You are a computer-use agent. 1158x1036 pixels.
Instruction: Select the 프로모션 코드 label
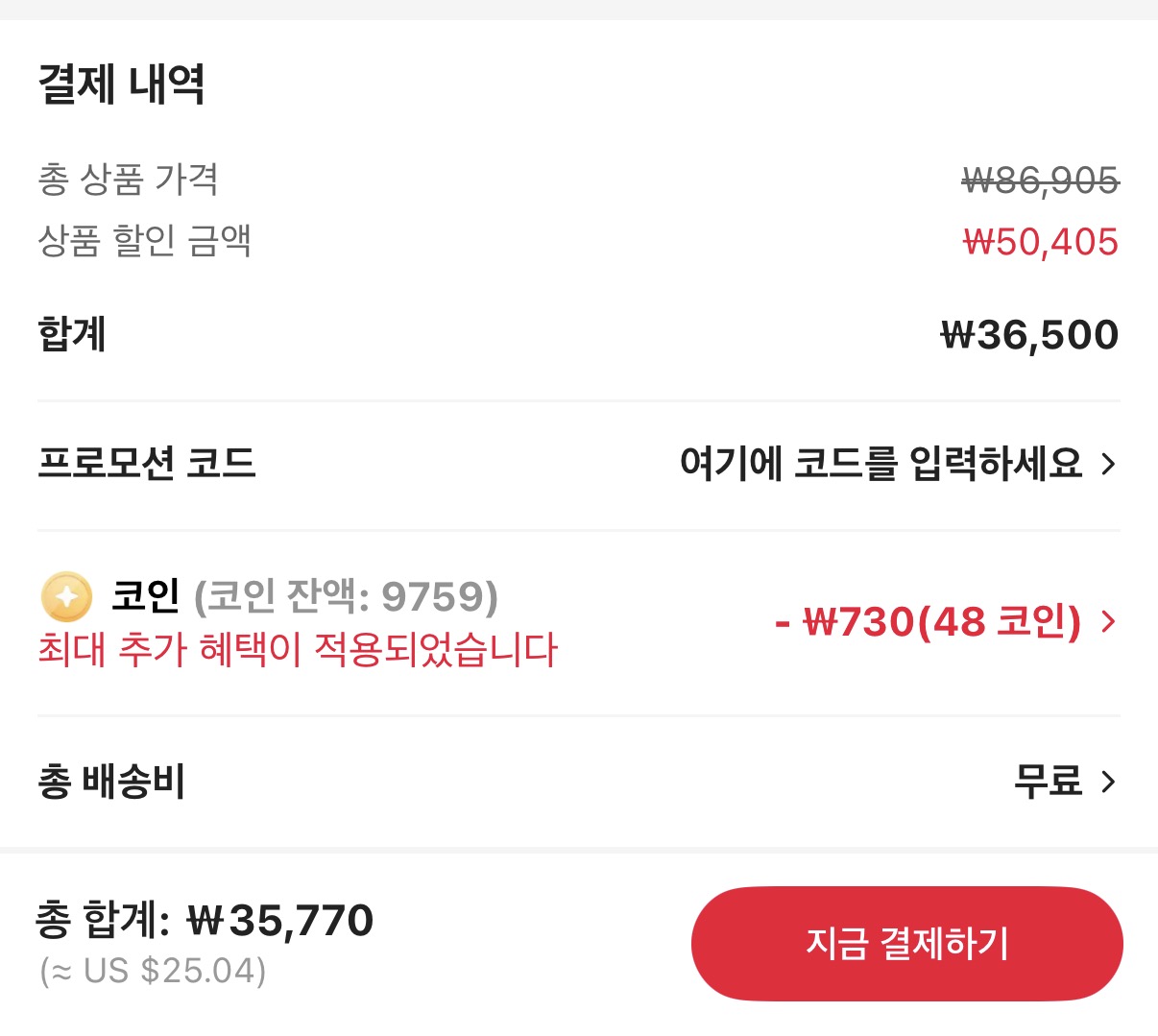(147, 464)
